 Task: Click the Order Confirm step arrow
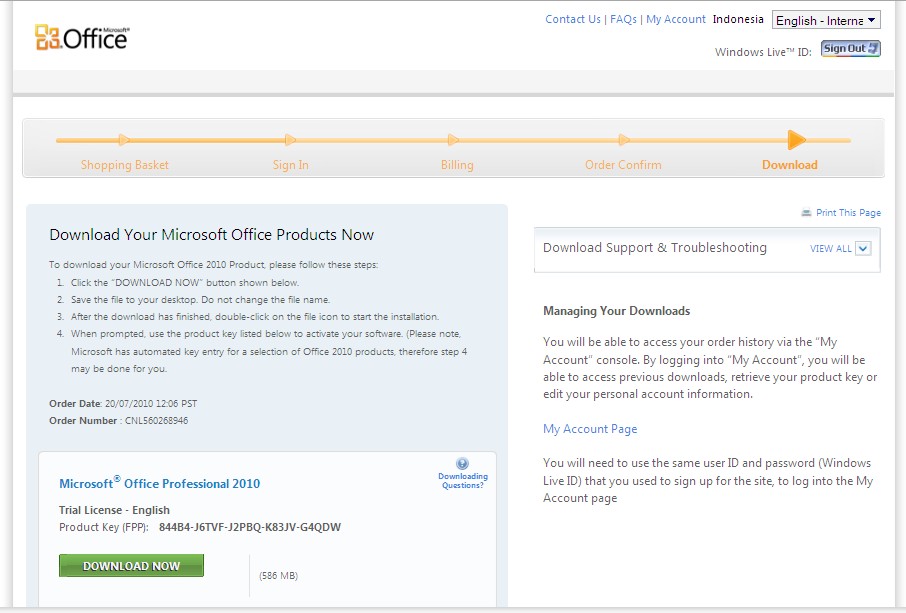[624, 140]
